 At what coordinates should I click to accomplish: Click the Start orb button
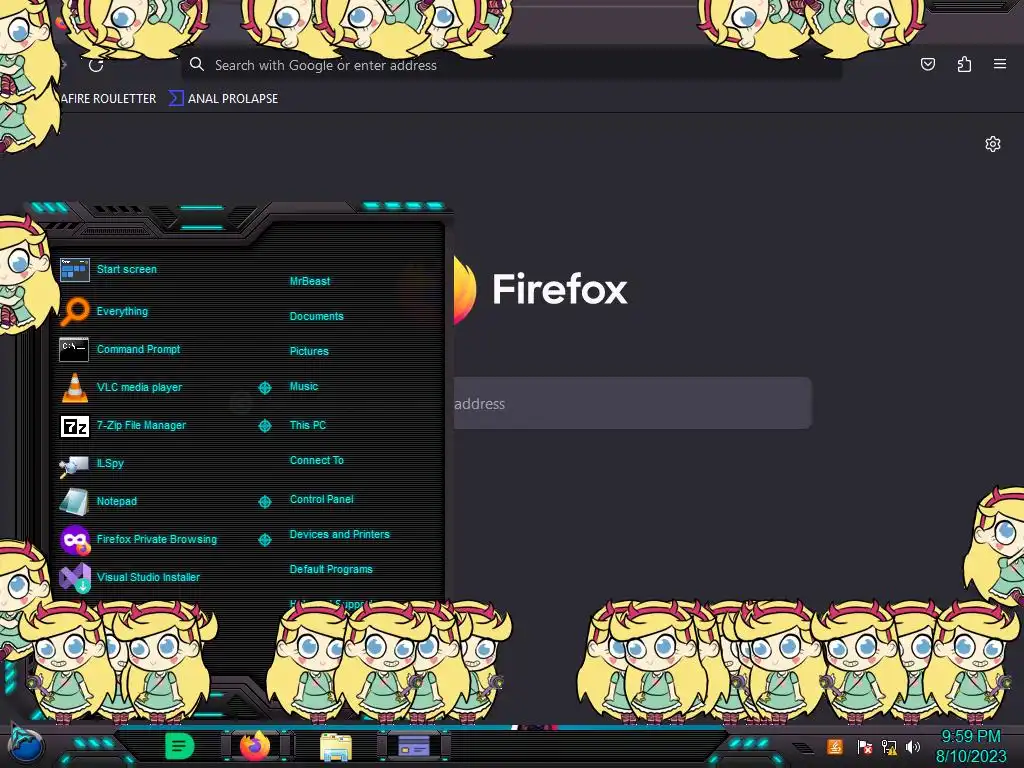(26, 746)
